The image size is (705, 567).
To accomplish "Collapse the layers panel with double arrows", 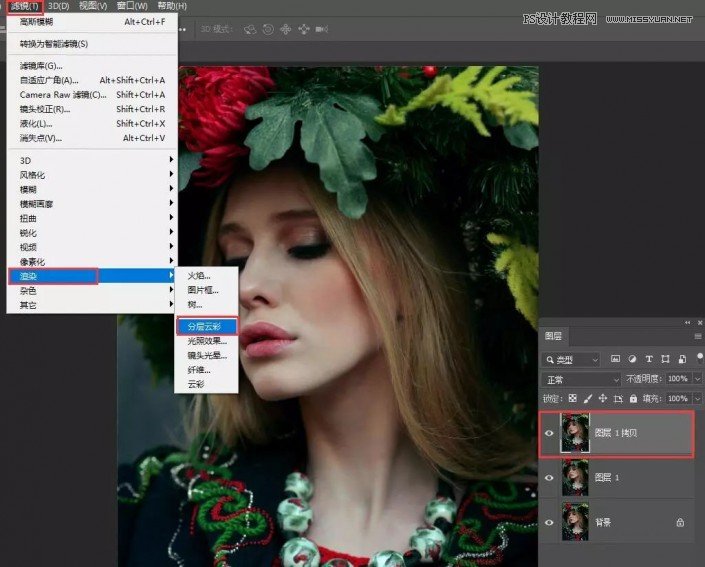I will (x=687, y=322).
